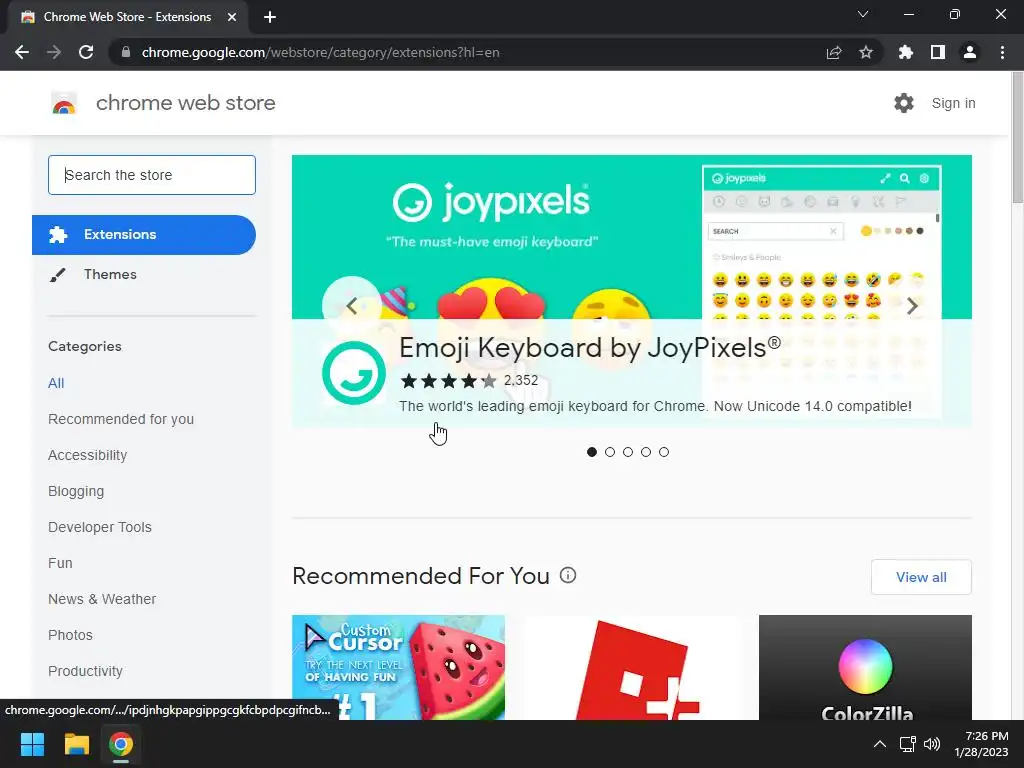The width and height of the screenshot is (1024, 768).
Task: Open the tab search dropdown
Action: coord(863,14)
